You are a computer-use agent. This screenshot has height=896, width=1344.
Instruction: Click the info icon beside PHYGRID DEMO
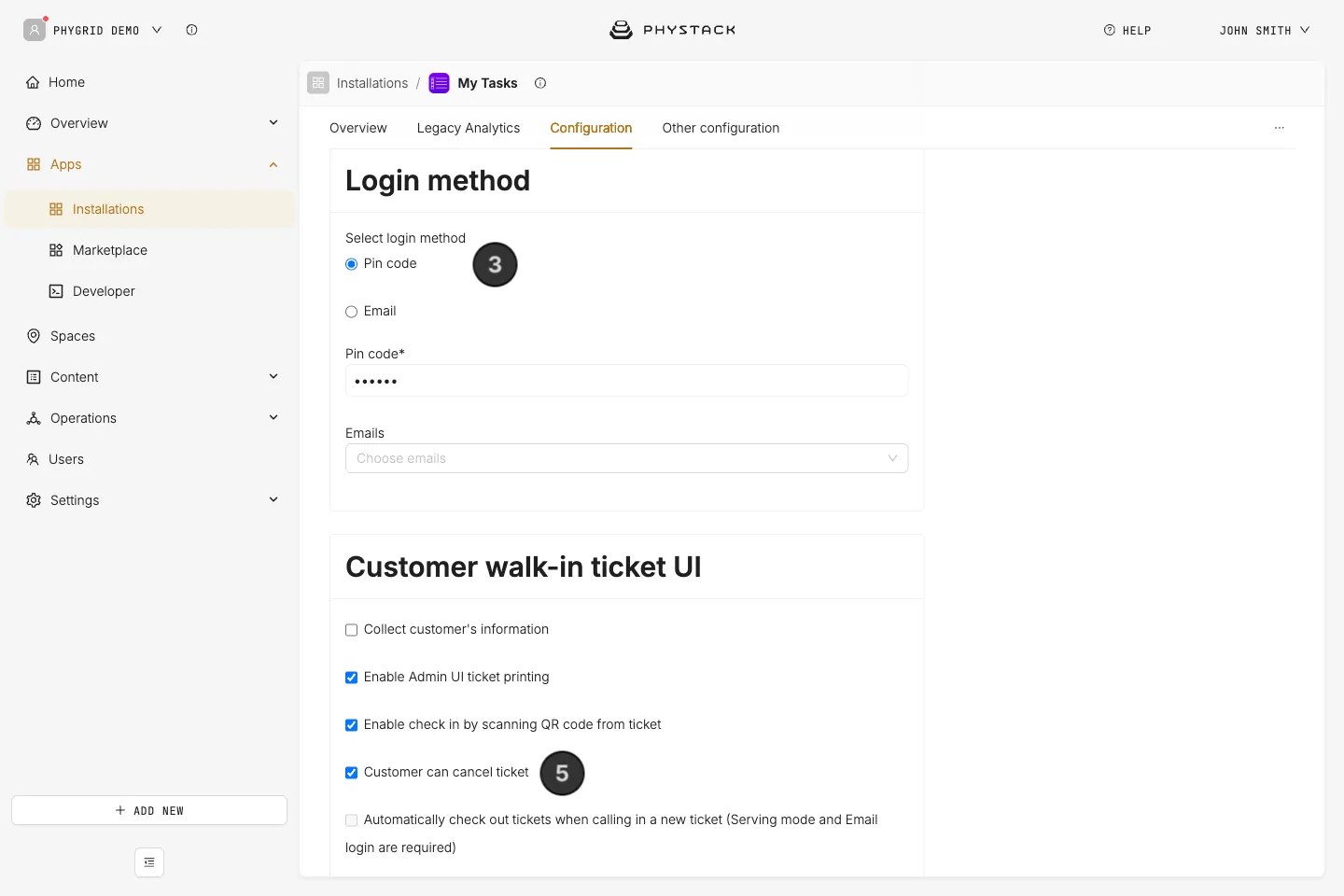tap(191, 30)
